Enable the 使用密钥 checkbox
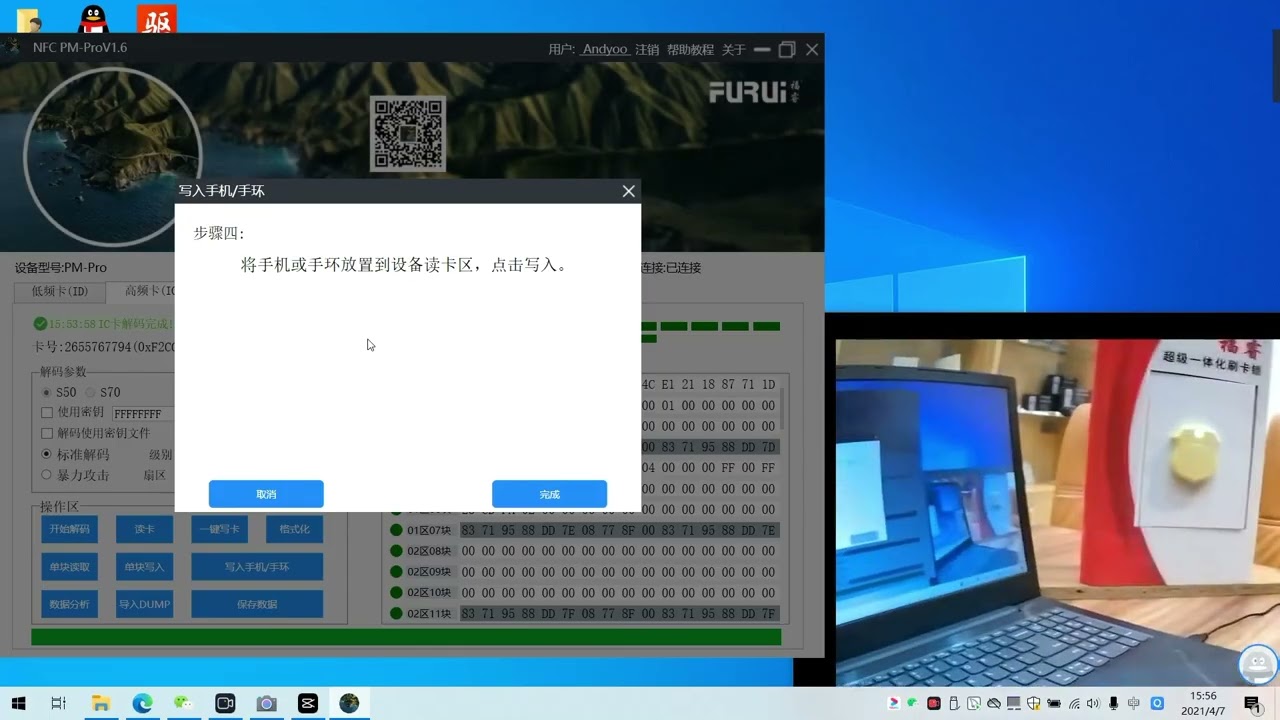Image resolution: width=1280 pixels, height=720 pixels. tap(47, 412)
